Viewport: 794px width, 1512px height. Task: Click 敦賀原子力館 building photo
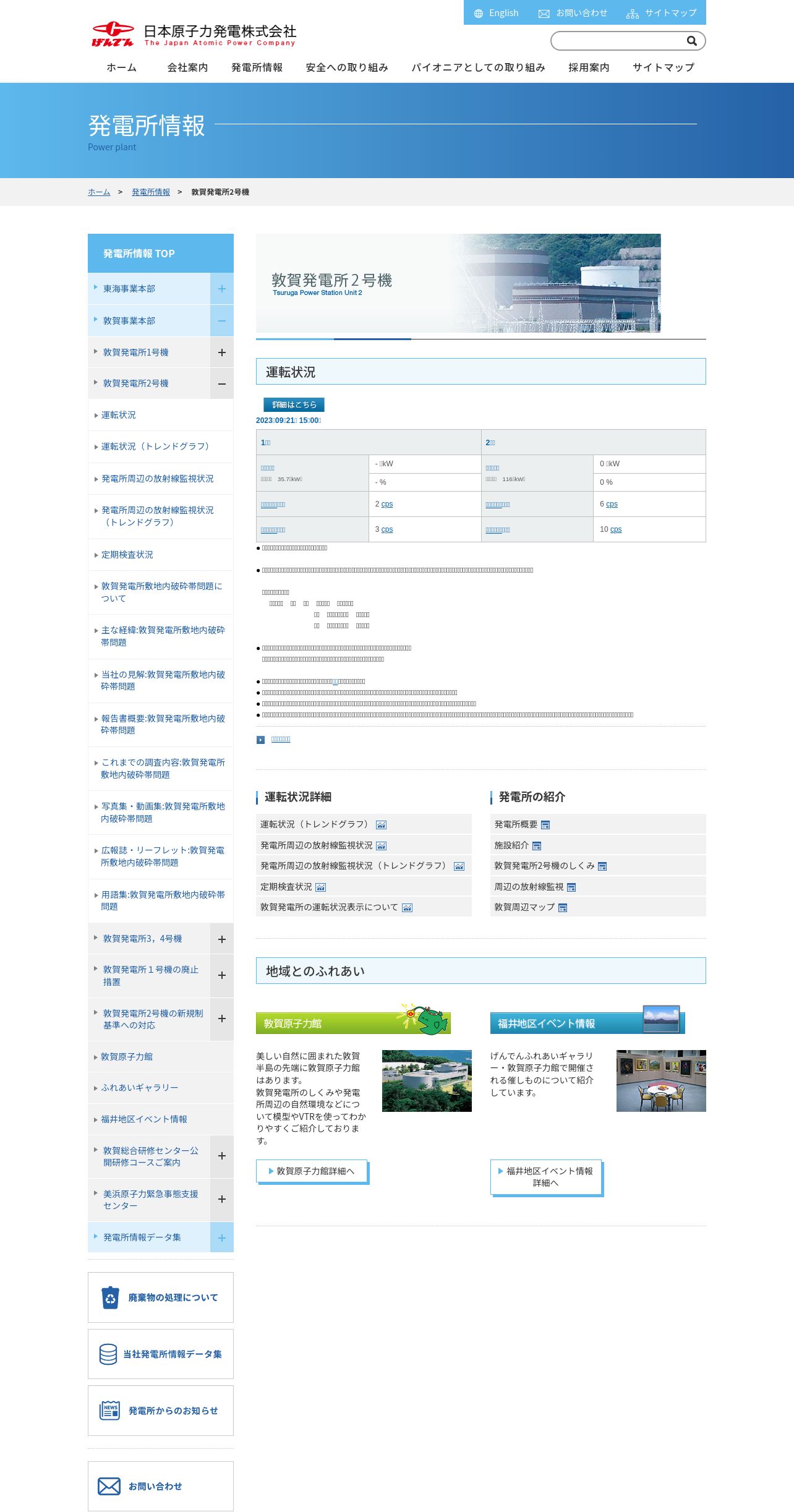427,1080
